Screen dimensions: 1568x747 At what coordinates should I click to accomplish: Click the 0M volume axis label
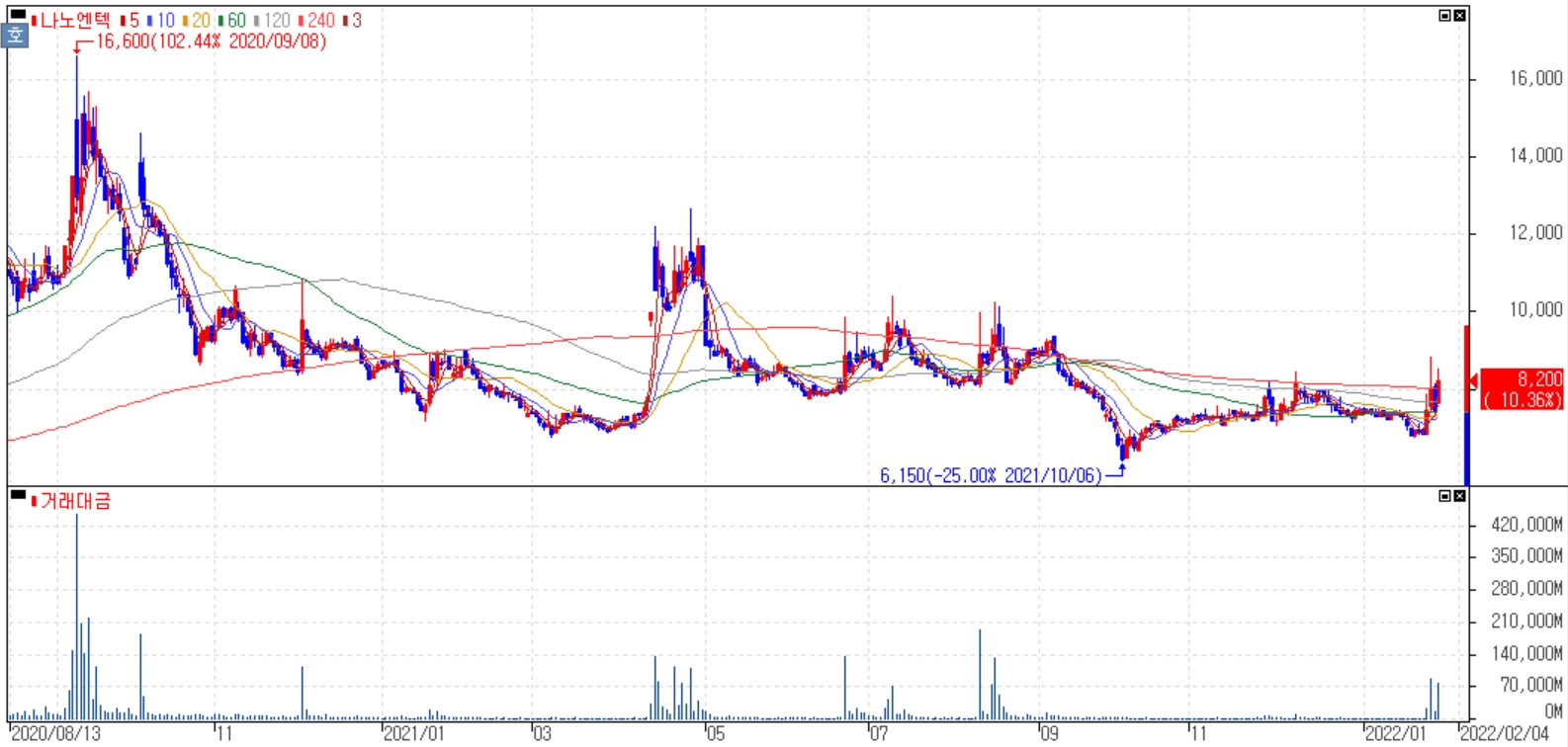[1553, 710]
